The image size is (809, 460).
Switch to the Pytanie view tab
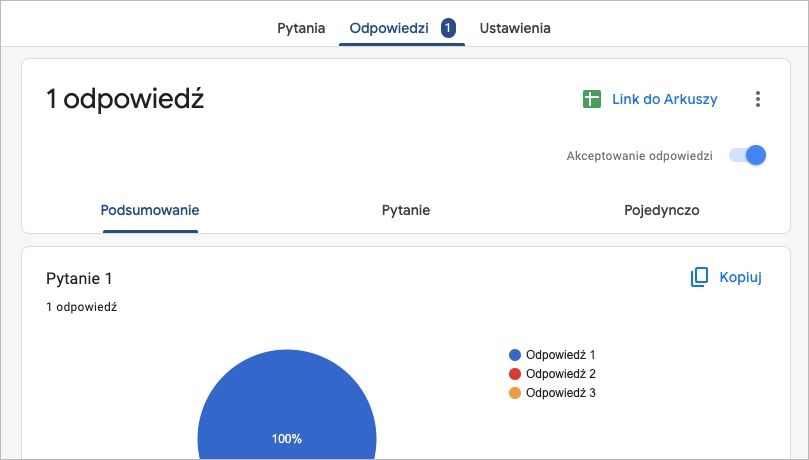(406, 210)
